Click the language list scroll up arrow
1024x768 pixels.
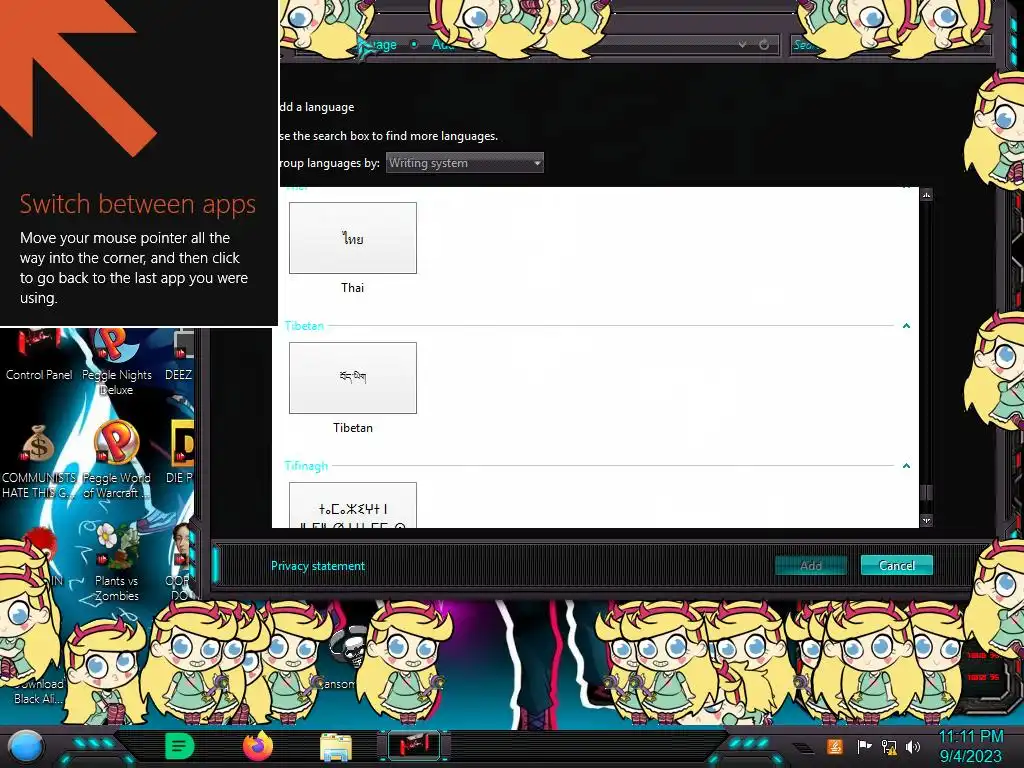tap(926, 195)
